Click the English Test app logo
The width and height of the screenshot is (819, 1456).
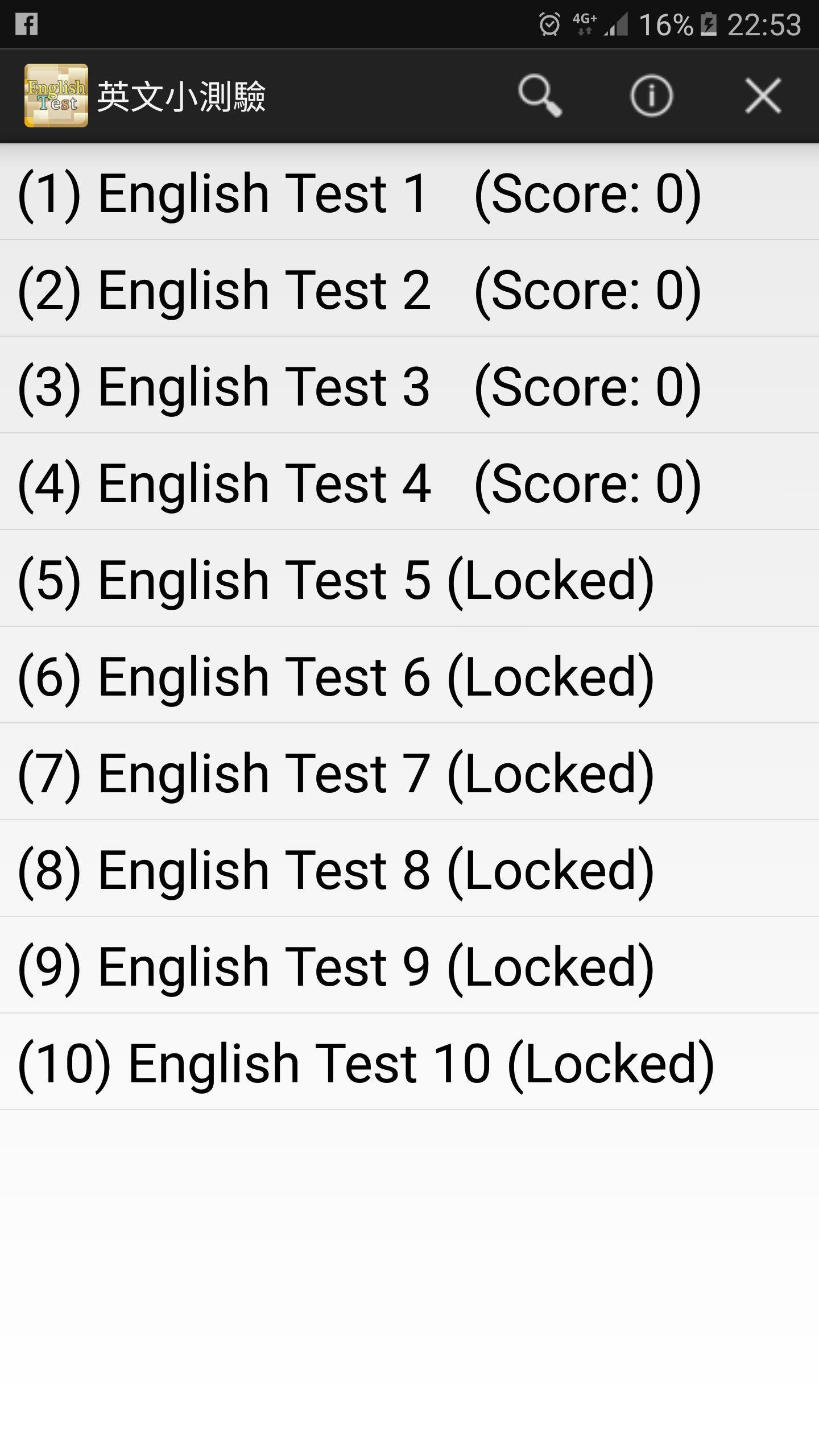tap(56, 94)
